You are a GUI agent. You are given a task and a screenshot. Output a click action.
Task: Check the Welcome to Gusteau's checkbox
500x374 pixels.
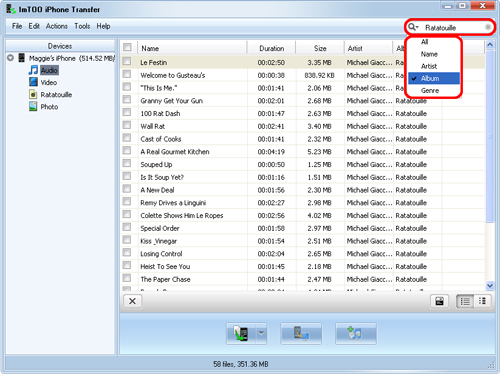point(127,74)
